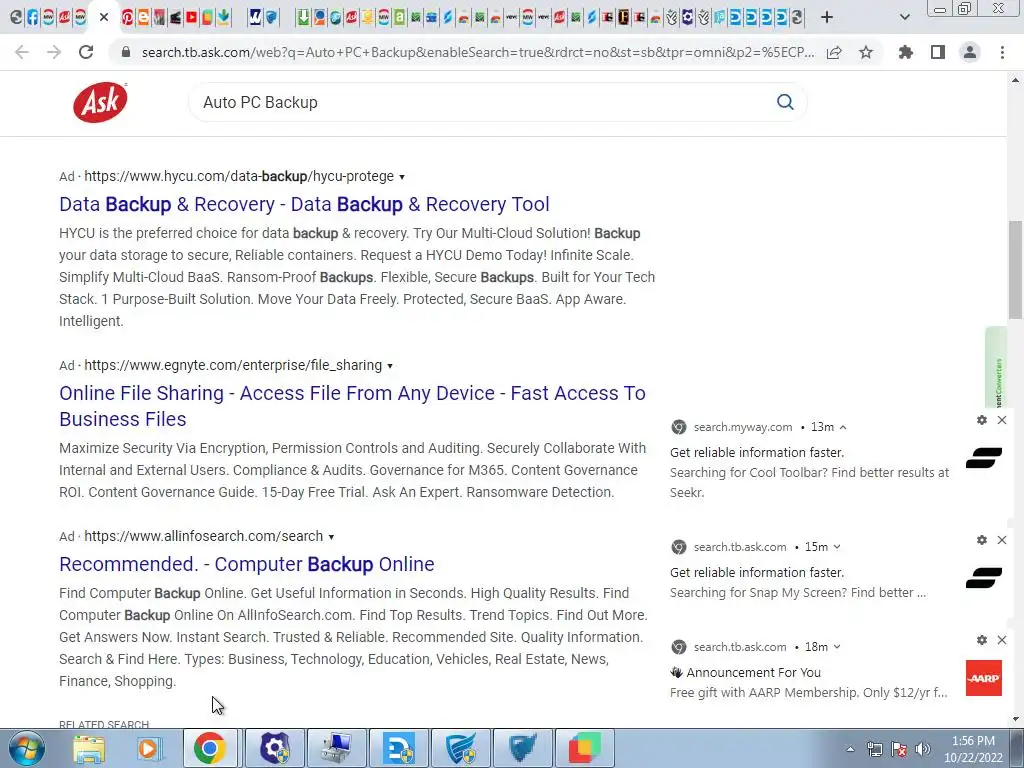Open Recommended Computer Backup Online link
Image resolution: width=1024 pixels, height=768 pixels.
coord(246,564)
